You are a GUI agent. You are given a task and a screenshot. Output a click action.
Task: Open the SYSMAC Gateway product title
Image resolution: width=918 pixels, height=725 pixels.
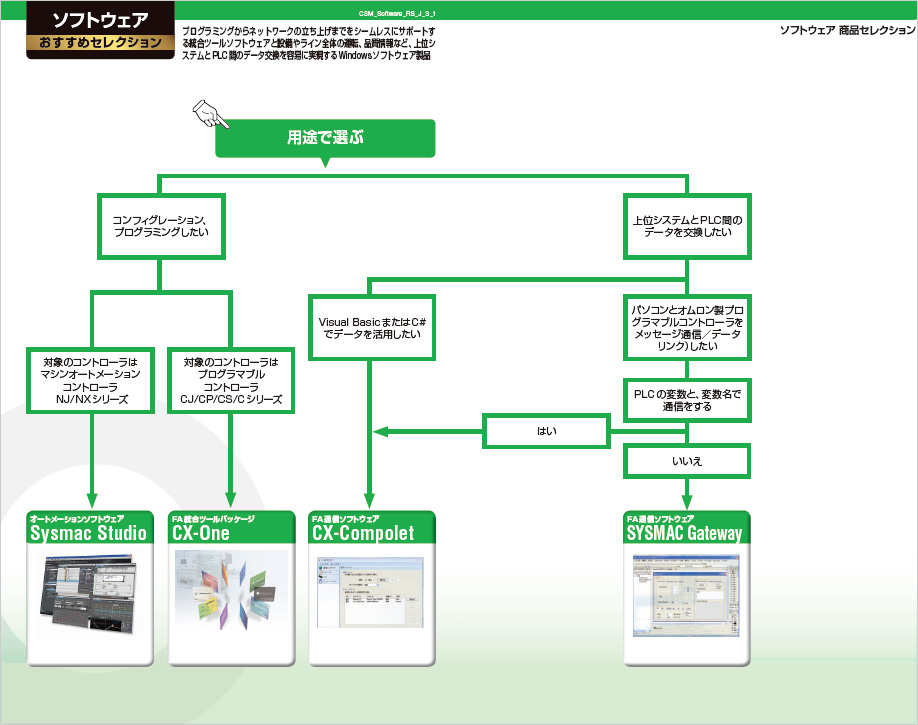(x=684, y=534)
